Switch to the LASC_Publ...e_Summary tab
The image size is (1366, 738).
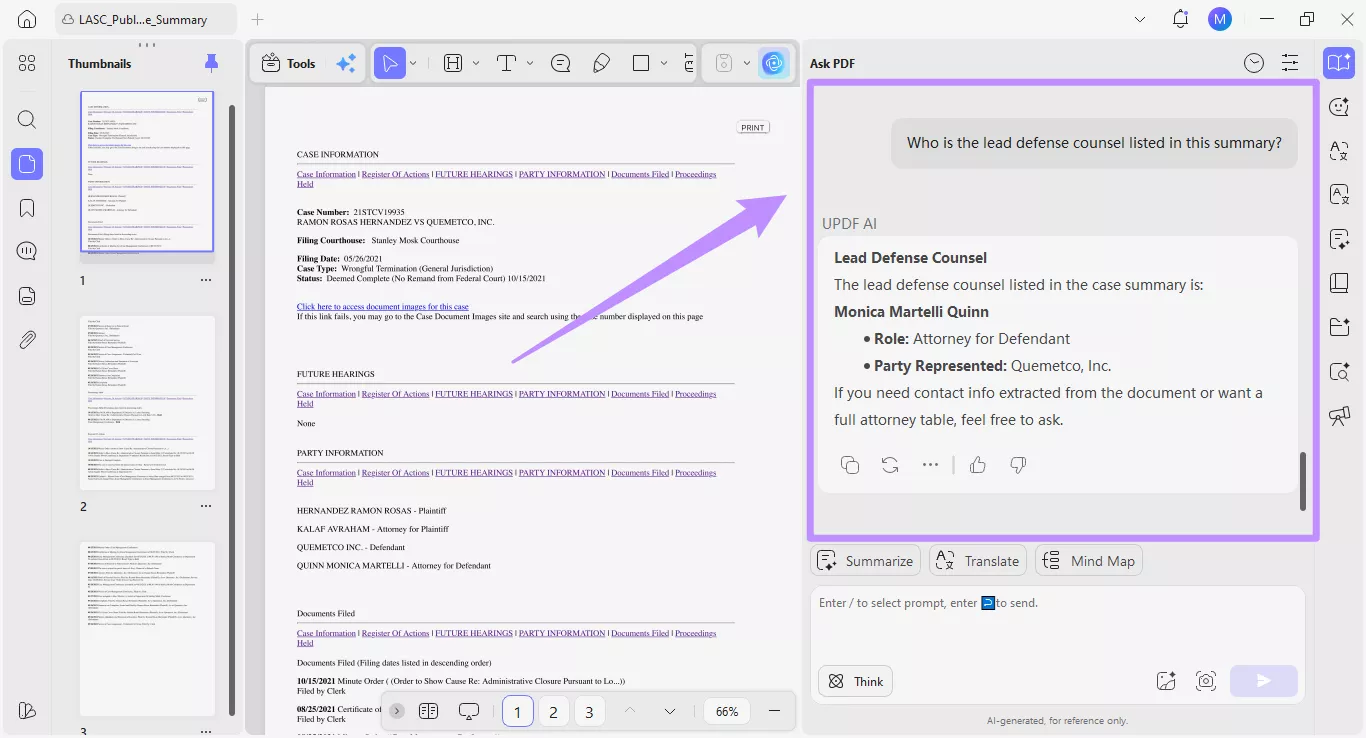145,19
